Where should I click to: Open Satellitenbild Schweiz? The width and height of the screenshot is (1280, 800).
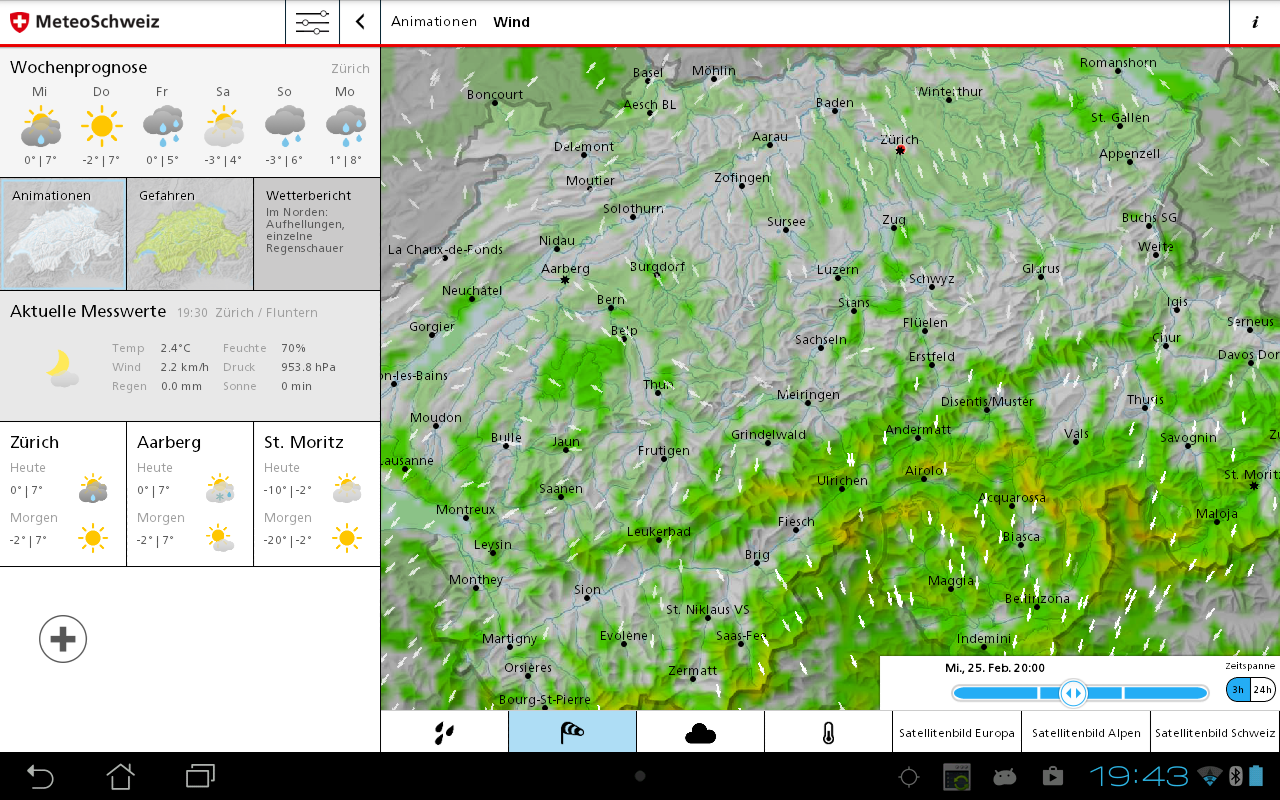(x=1215, y=733)
